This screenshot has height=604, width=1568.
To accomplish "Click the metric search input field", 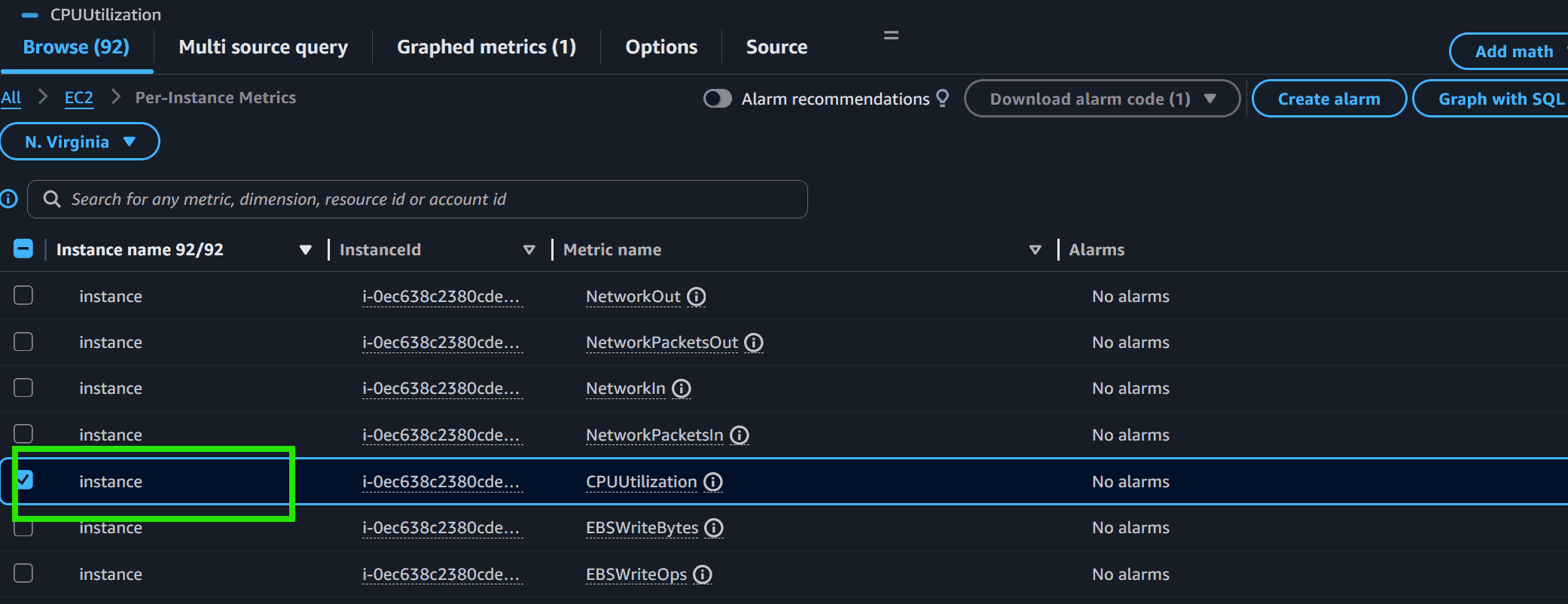I will 417,199.
